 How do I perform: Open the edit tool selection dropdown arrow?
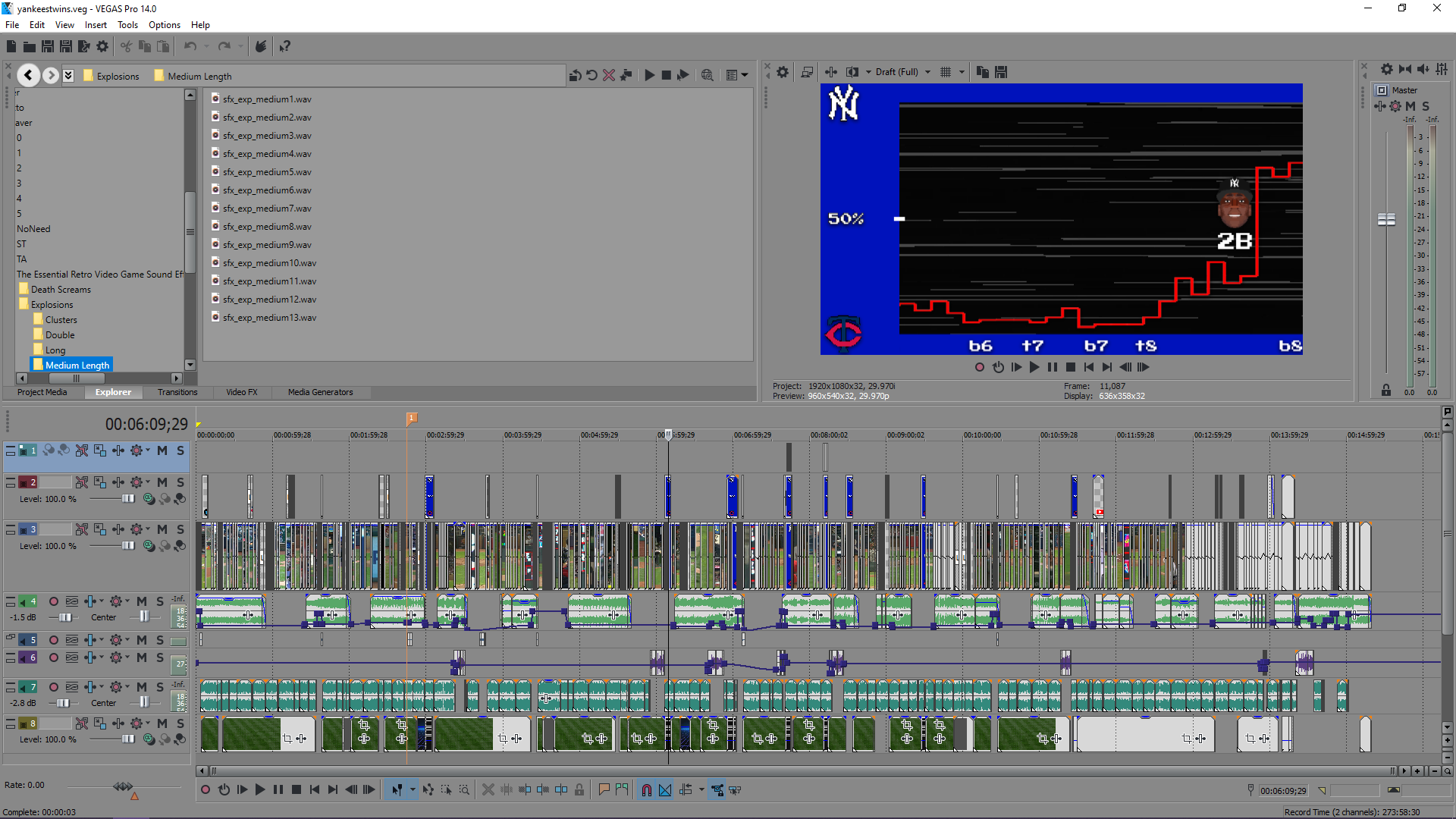[x=413, y=790]
